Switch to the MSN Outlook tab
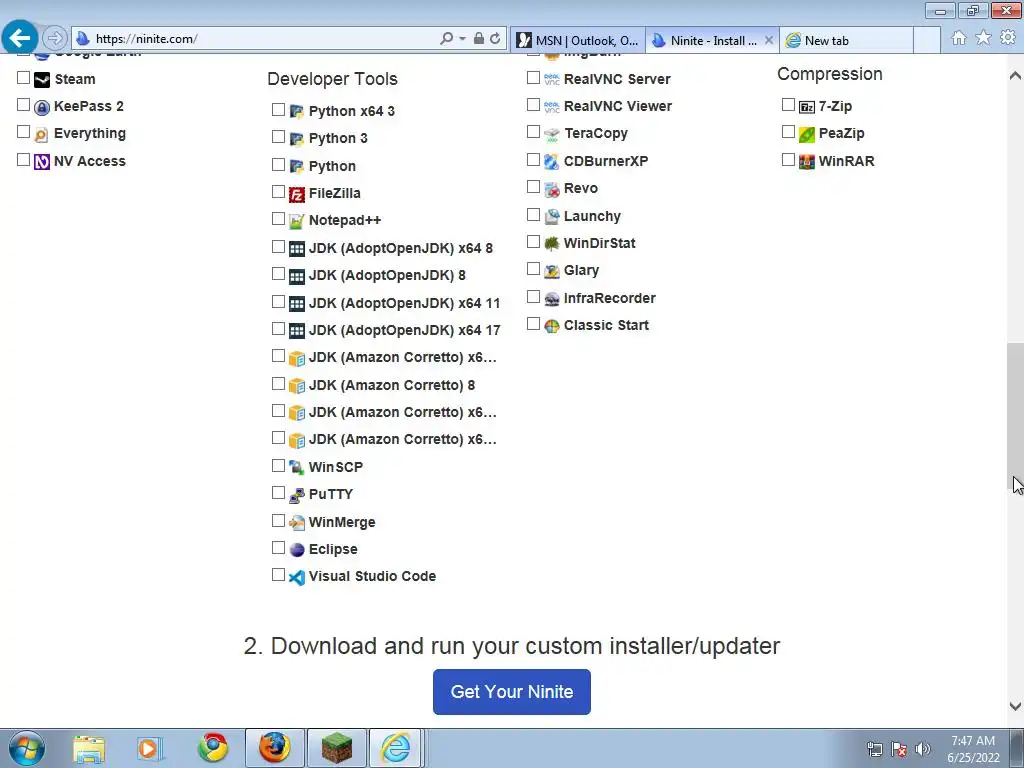The width and height of the screenshot is (1024, 768). coord(579,40)
